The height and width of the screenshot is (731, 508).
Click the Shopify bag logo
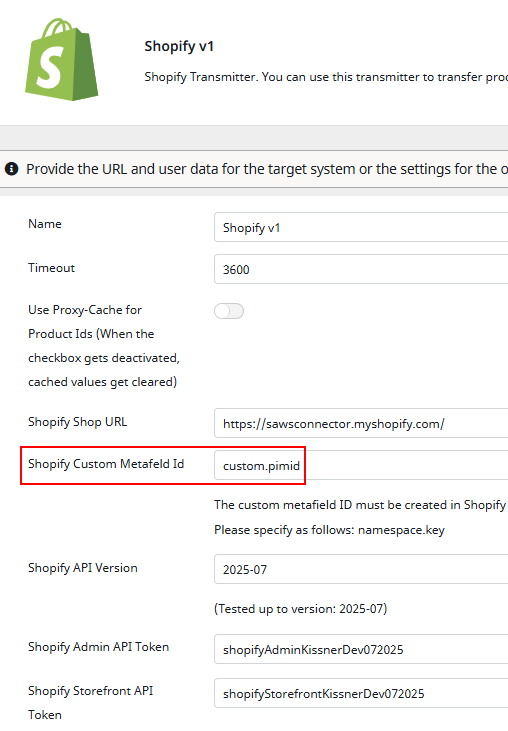(x=62, y=59)
